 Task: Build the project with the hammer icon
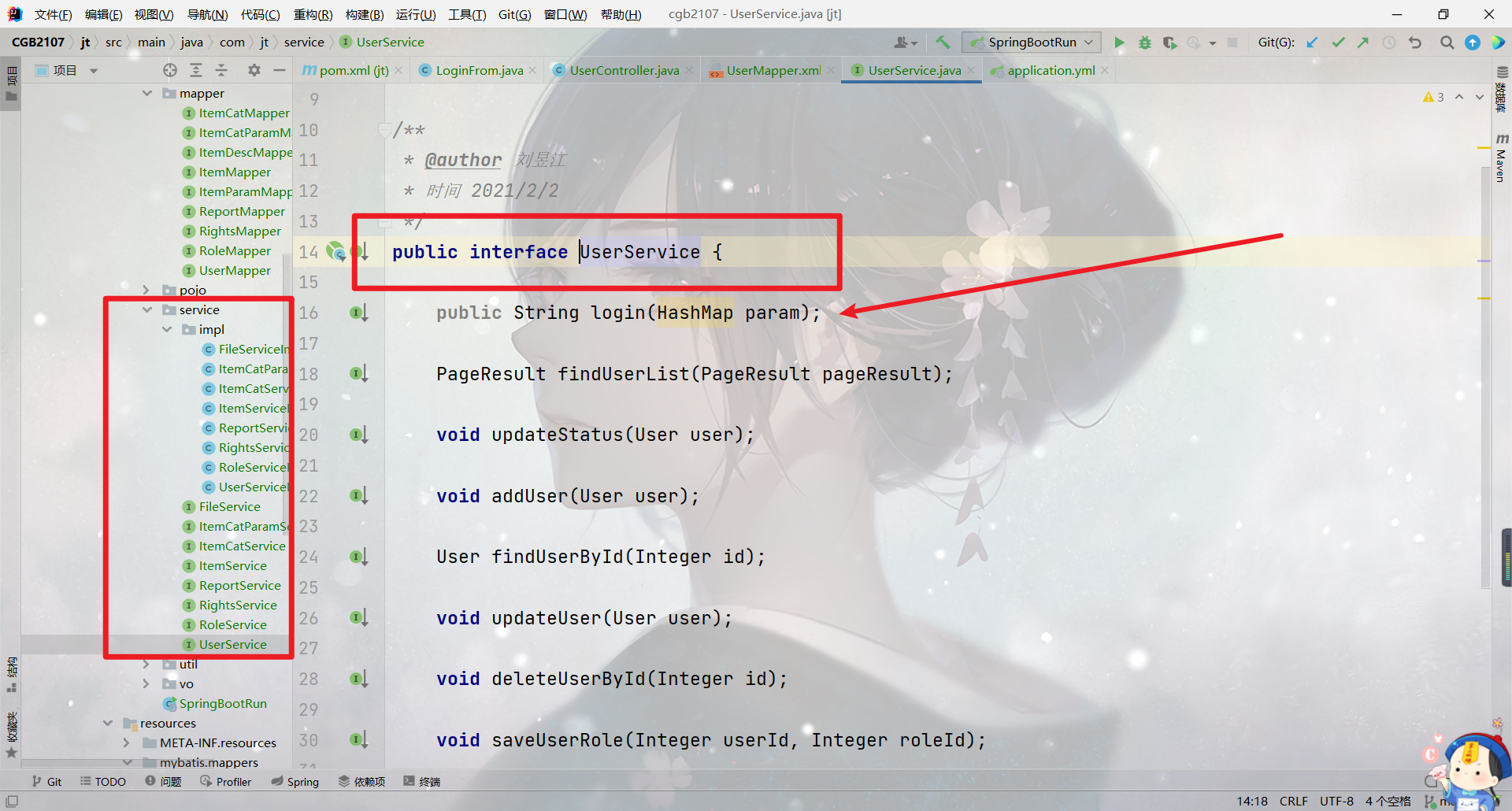click(x=942, y=43)
